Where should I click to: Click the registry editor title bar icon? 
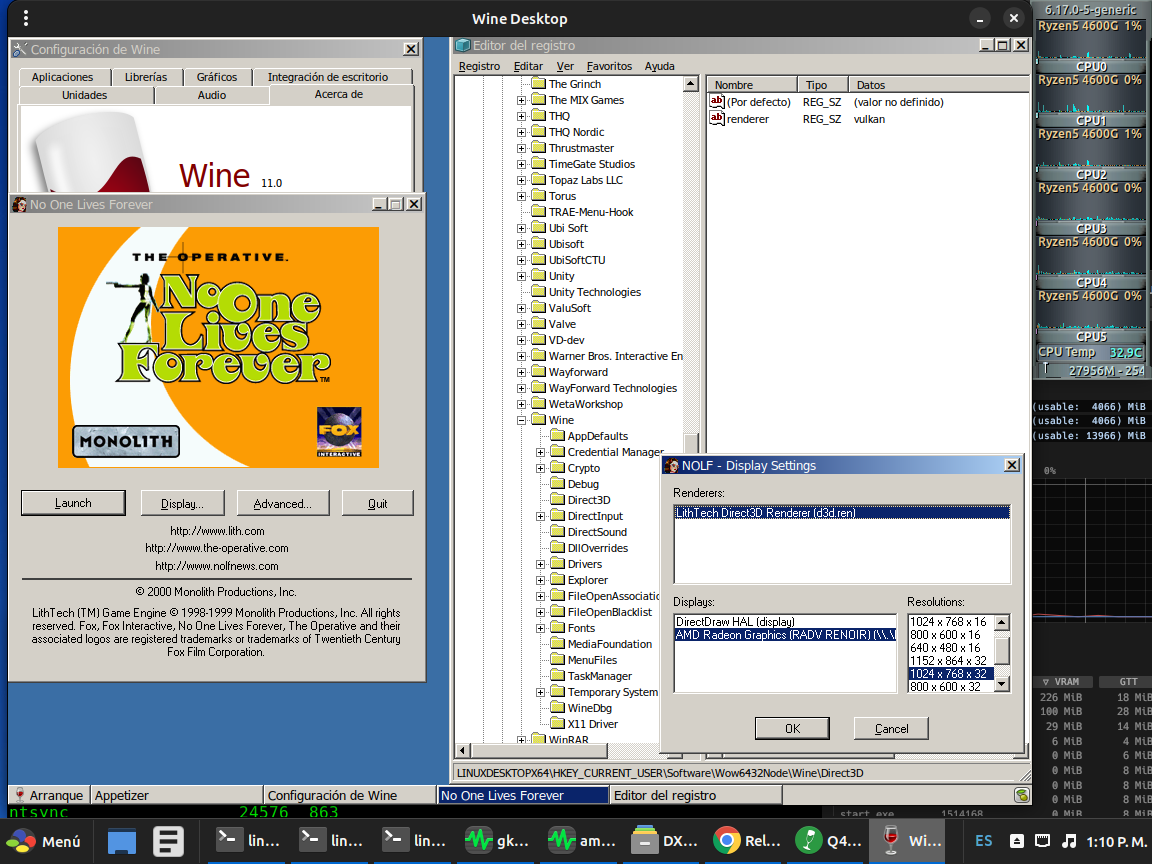coord(463,46)
